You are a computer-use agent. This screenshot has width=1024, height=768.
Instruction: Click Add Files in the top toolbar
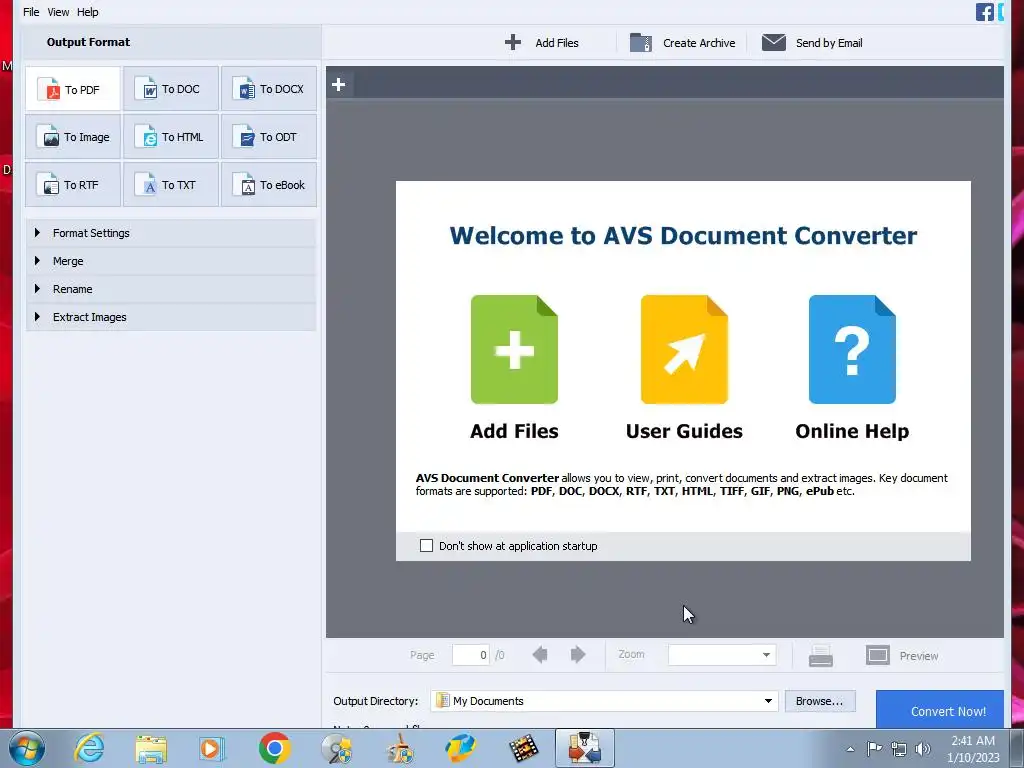(x=541, y=43)
